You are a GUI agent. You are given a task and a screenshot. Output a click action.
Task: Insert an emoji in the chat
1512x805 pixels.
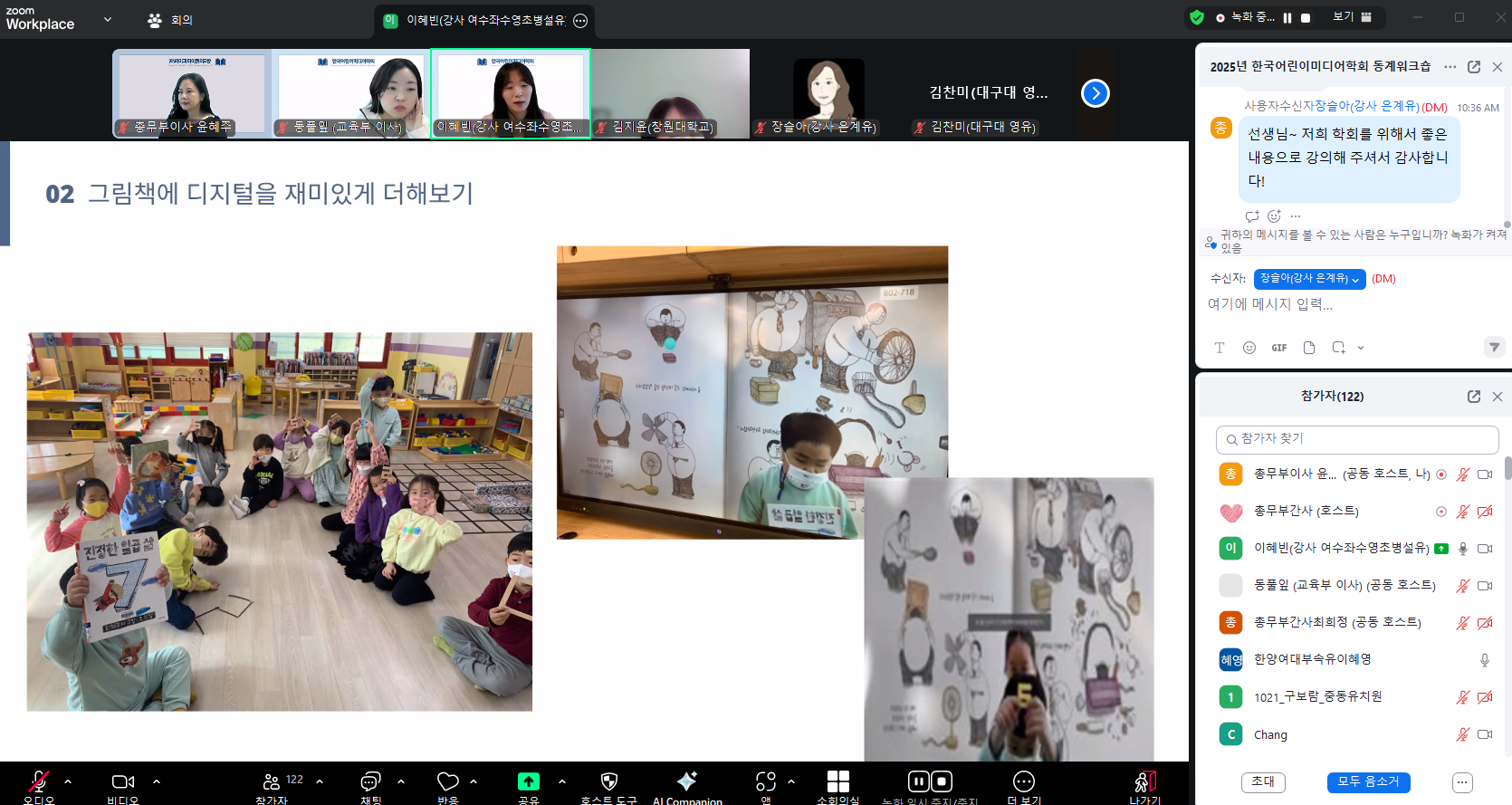coord(1249,348)
